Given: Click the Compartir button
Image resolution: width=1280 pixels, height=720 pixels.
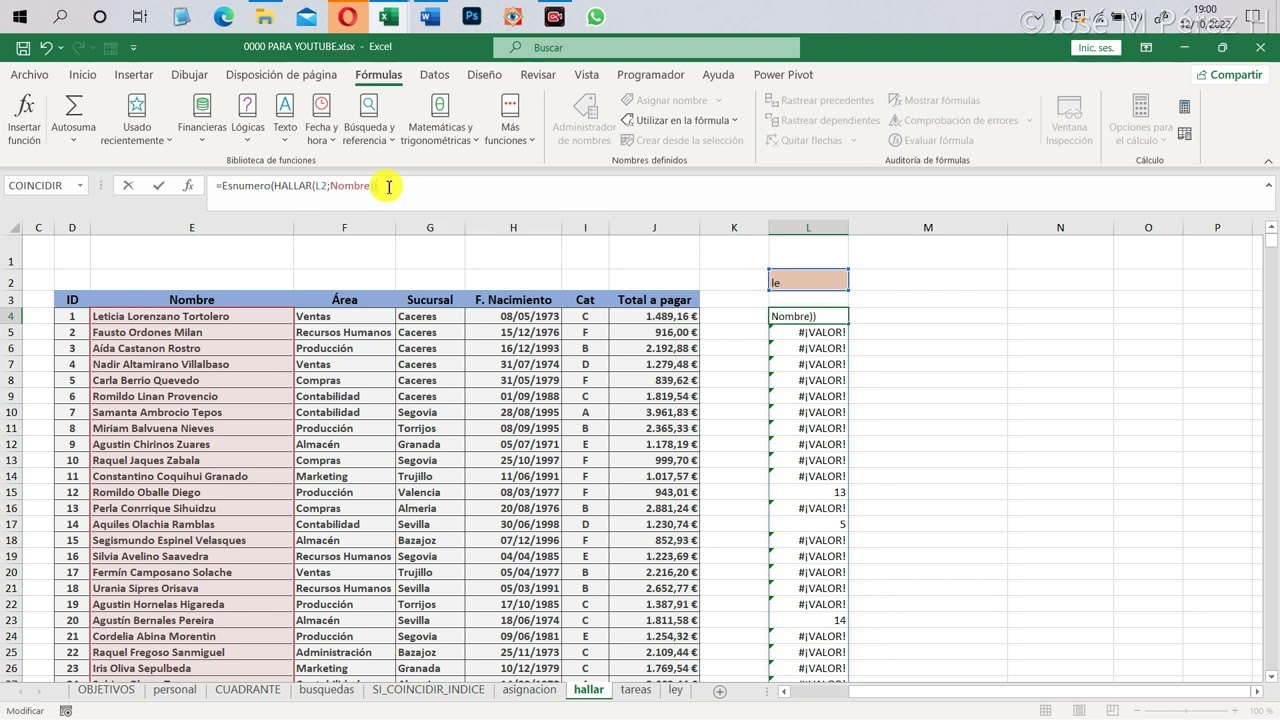Looking at the screenshot, I should 1229,75.
